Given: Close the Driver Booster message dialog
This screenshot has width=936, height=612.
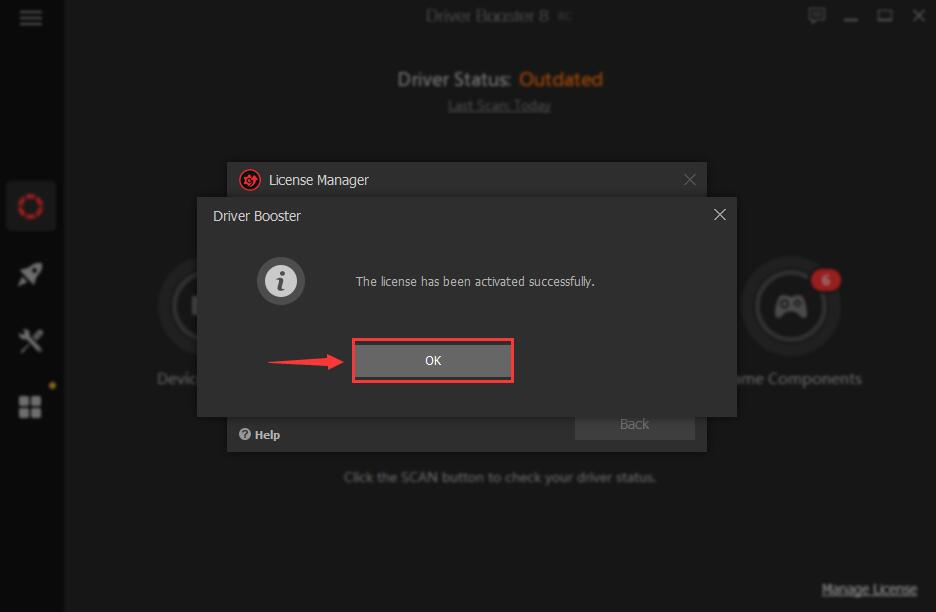Looking at the screenshot, I should pyautogui.click(x=720, y=215).
